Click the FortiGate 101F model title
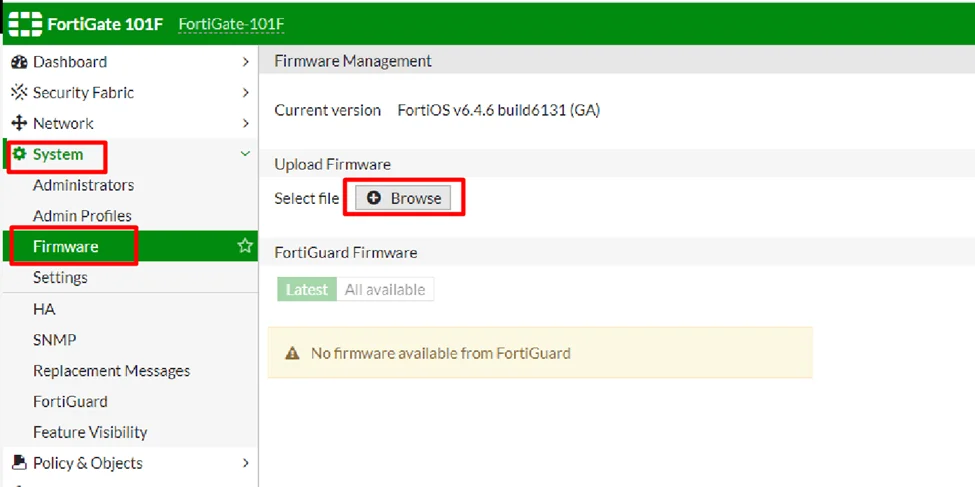This screenshot has width=975, height=487. click(105, 24)
